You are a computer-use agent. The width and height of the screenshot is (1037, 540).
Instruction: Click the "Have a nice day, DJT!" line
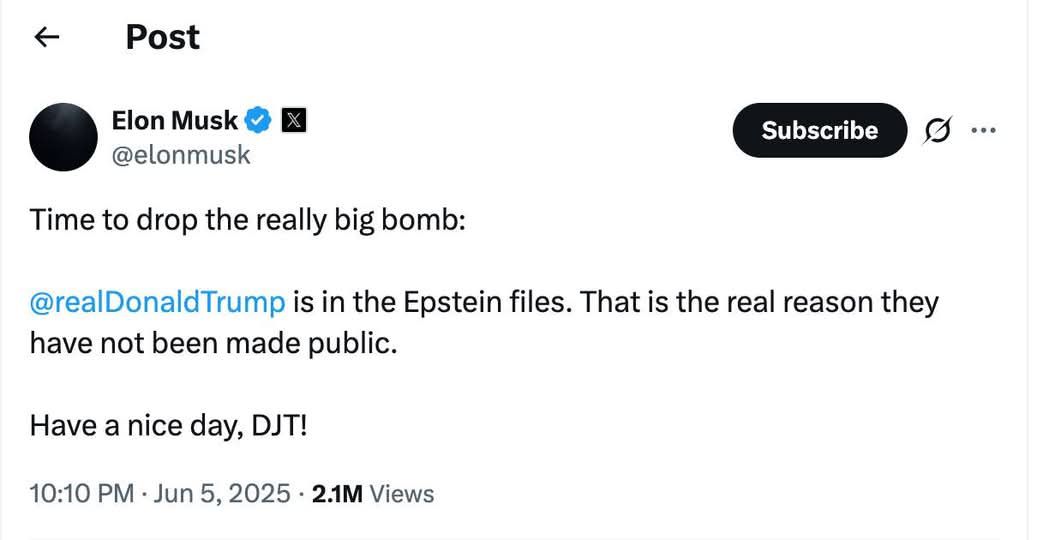168,426
